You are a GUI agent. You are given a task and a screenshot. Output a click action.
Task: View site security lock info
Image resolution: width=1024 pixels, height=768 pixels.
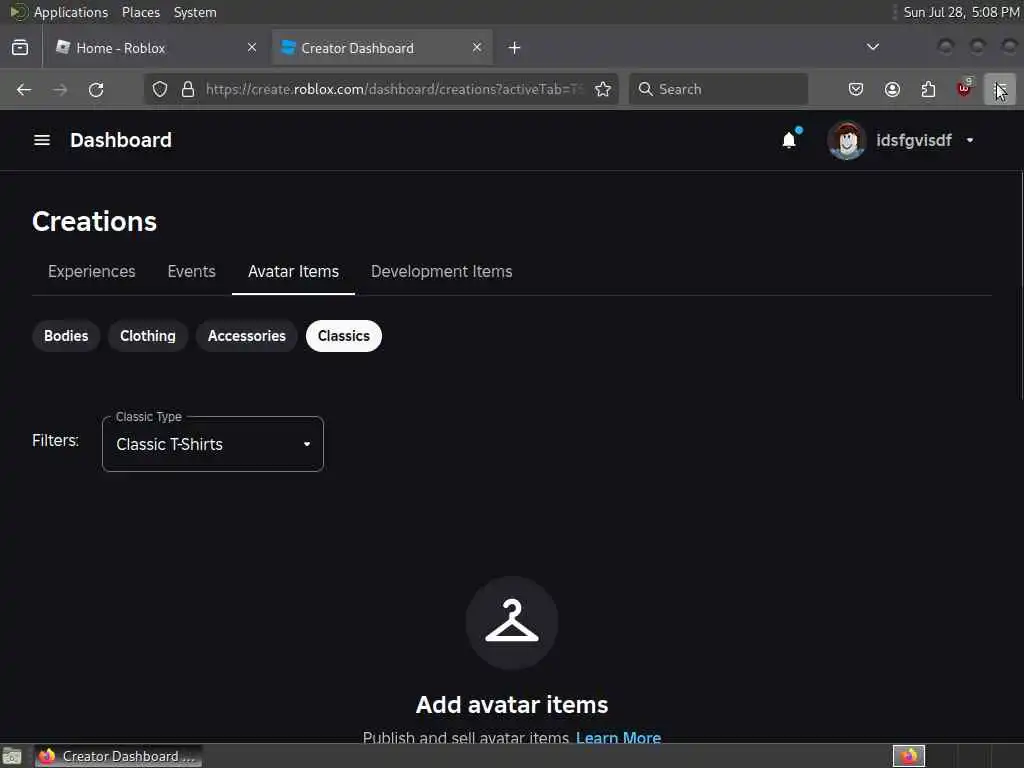pyautogui.click(x=188, y=89)
